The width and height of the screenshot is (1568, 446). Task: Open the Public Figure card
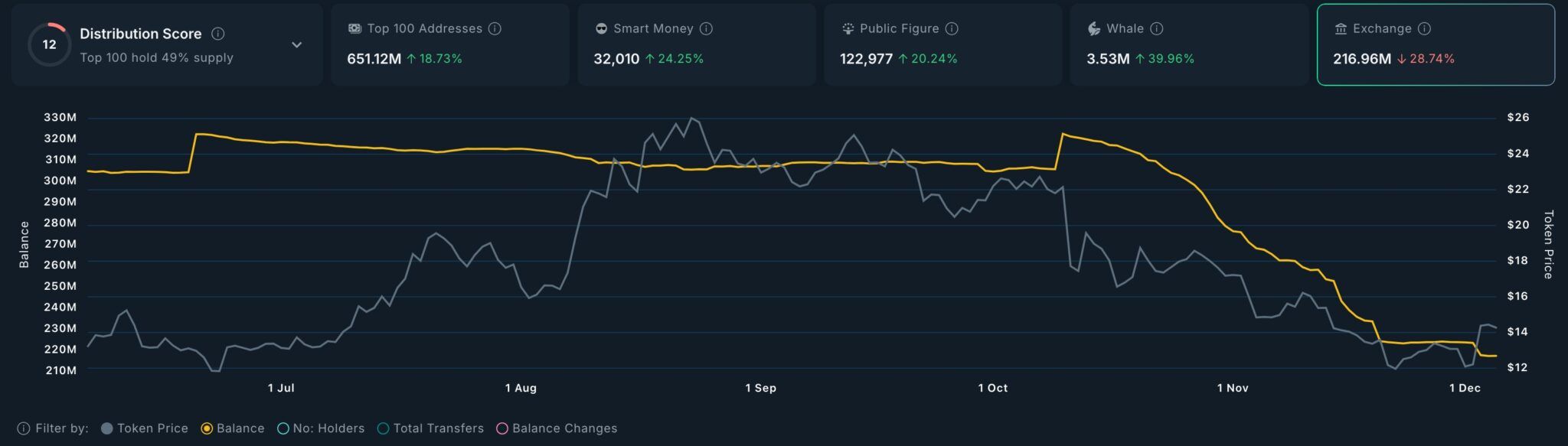[x=942, y=44]
